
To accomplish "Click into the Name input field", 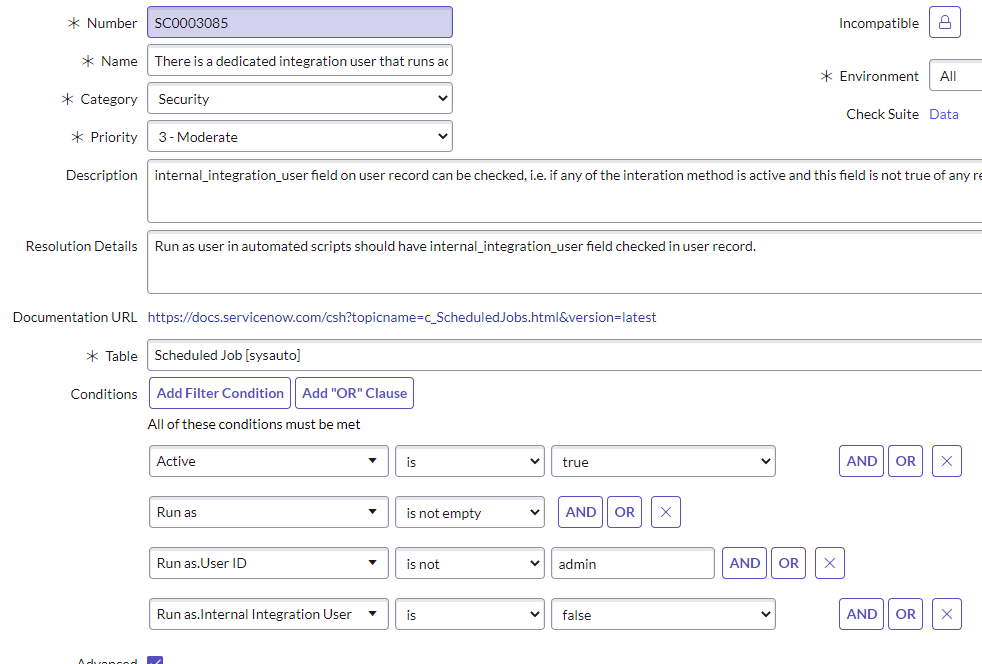I will pyautogui.click(x=300, y=61).
